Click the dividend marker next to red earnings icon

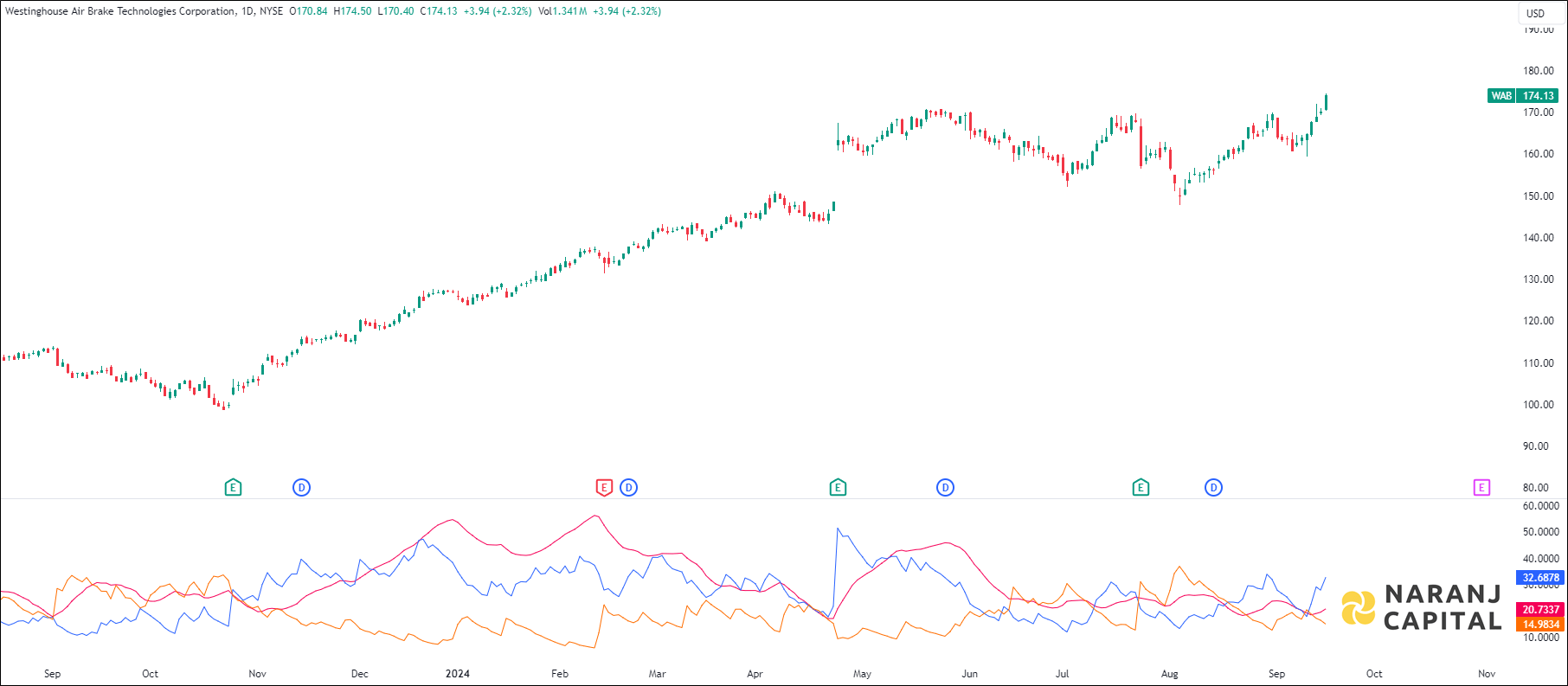(629, 488)
